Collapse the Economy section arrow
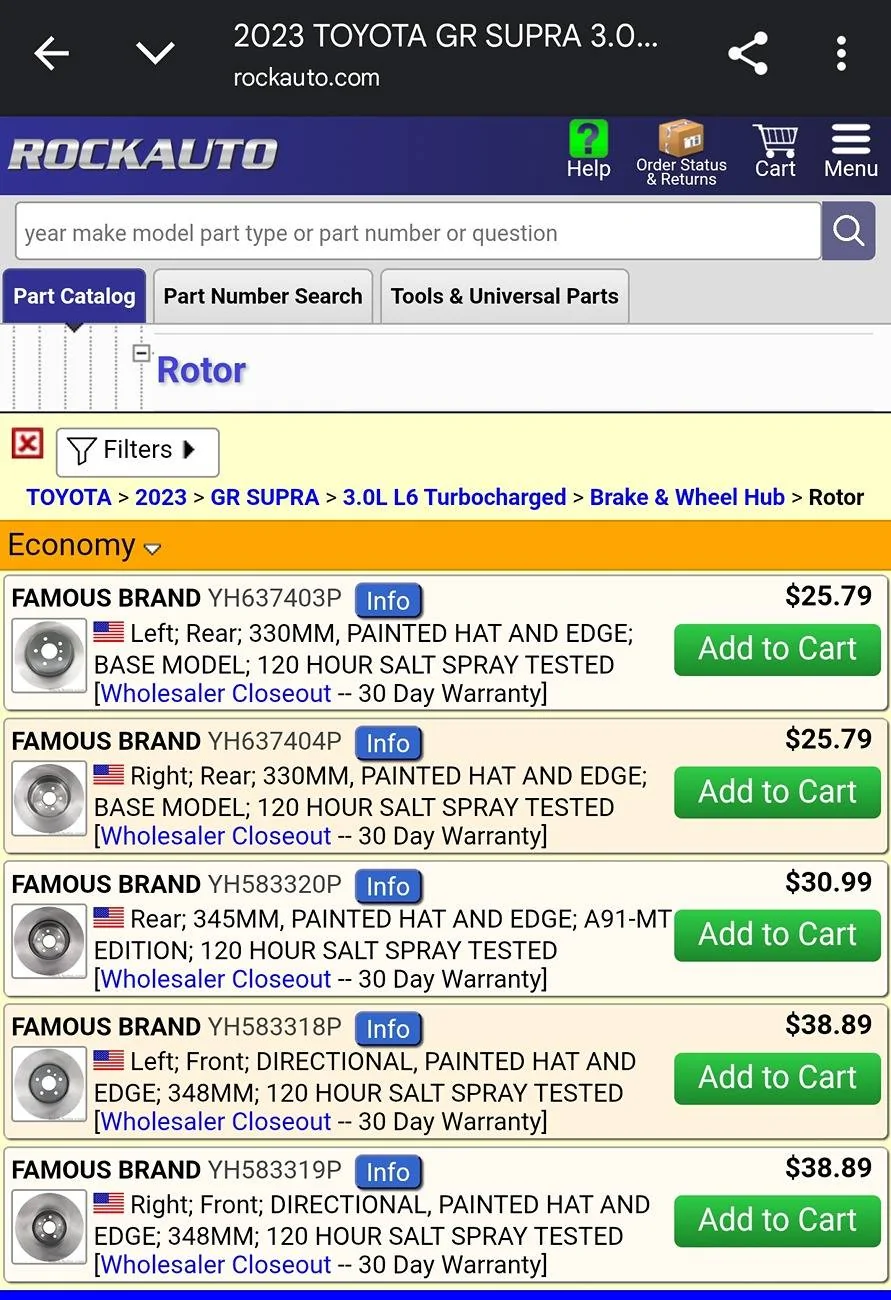The image size is (891, 1300). [152, 548]
